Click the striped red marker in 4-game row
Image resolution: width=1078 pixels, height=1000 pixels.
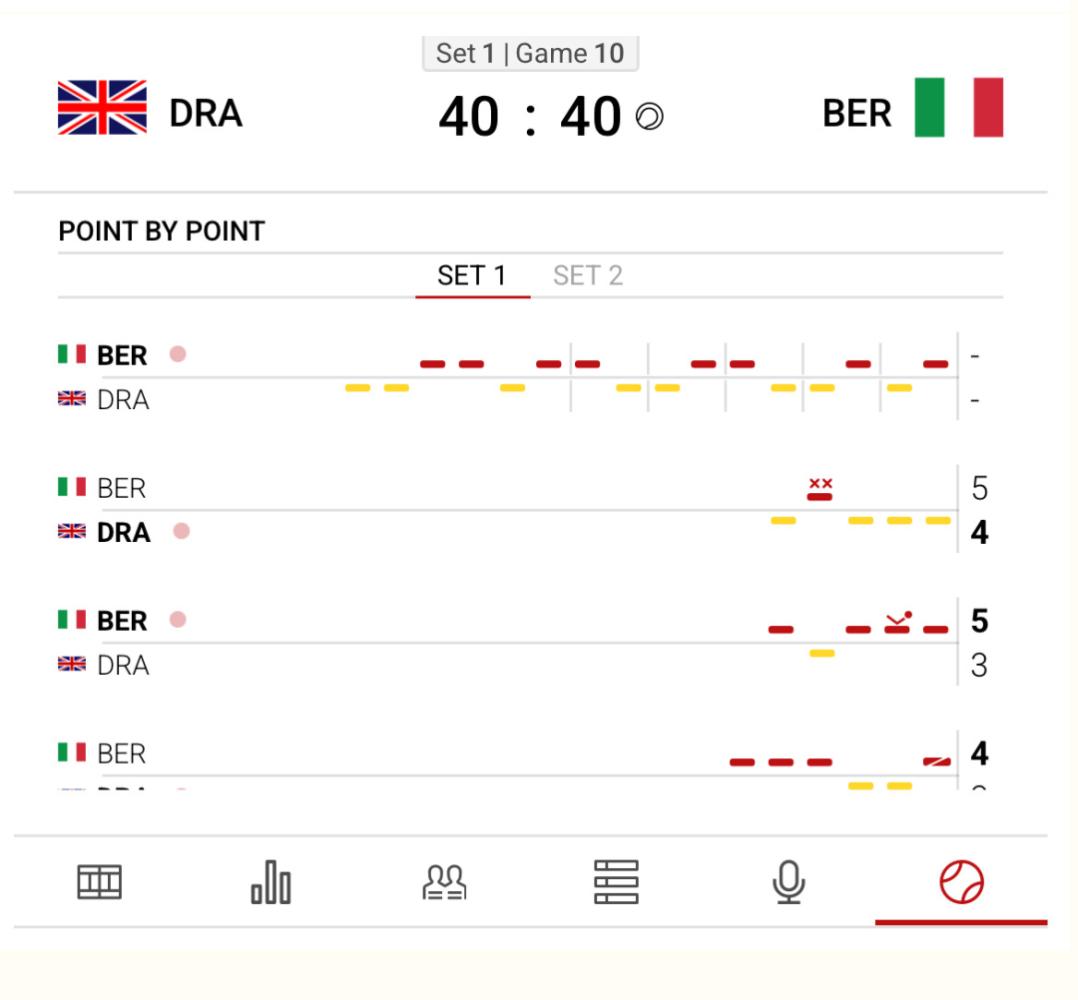tap(936, 761)
